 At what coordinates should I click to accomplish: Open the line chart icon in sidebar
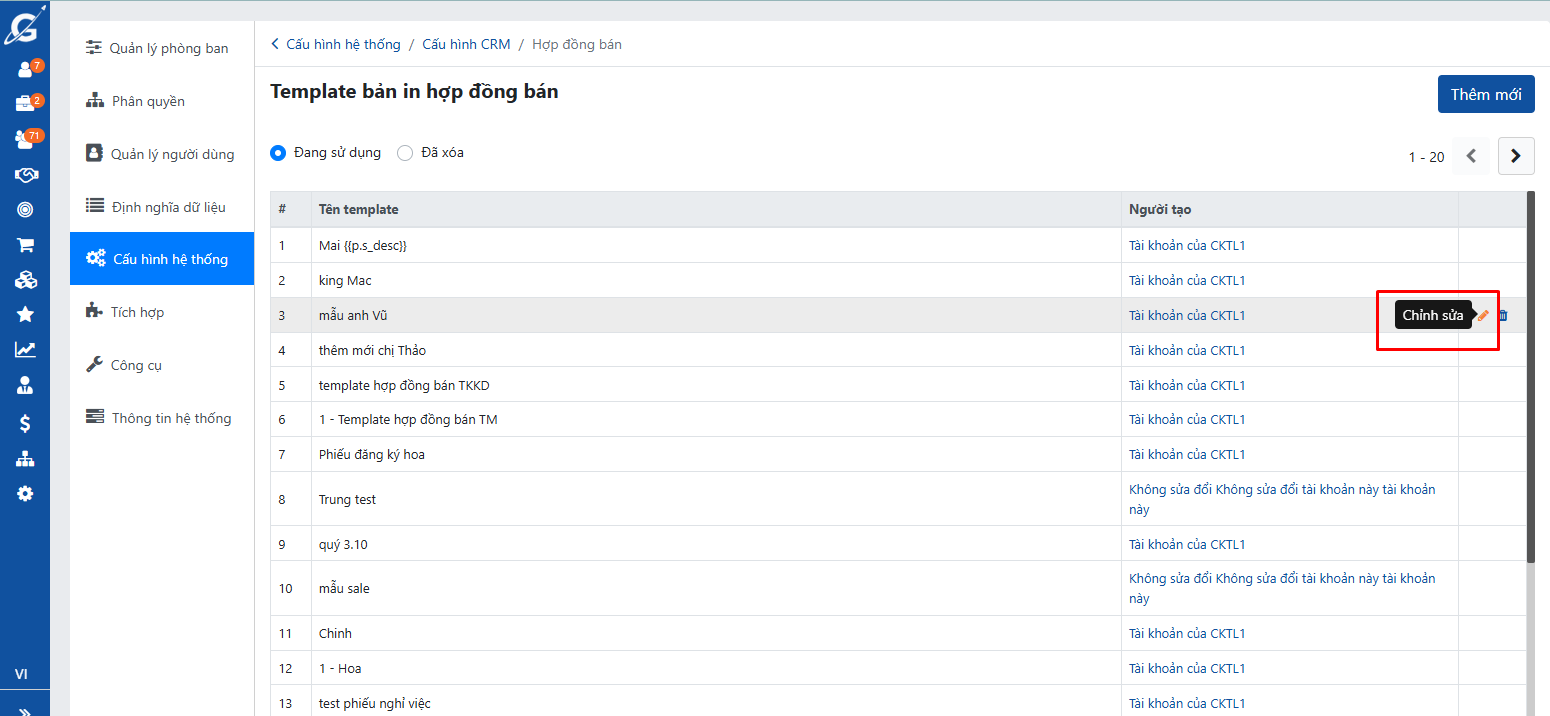[x=25, y=349]
